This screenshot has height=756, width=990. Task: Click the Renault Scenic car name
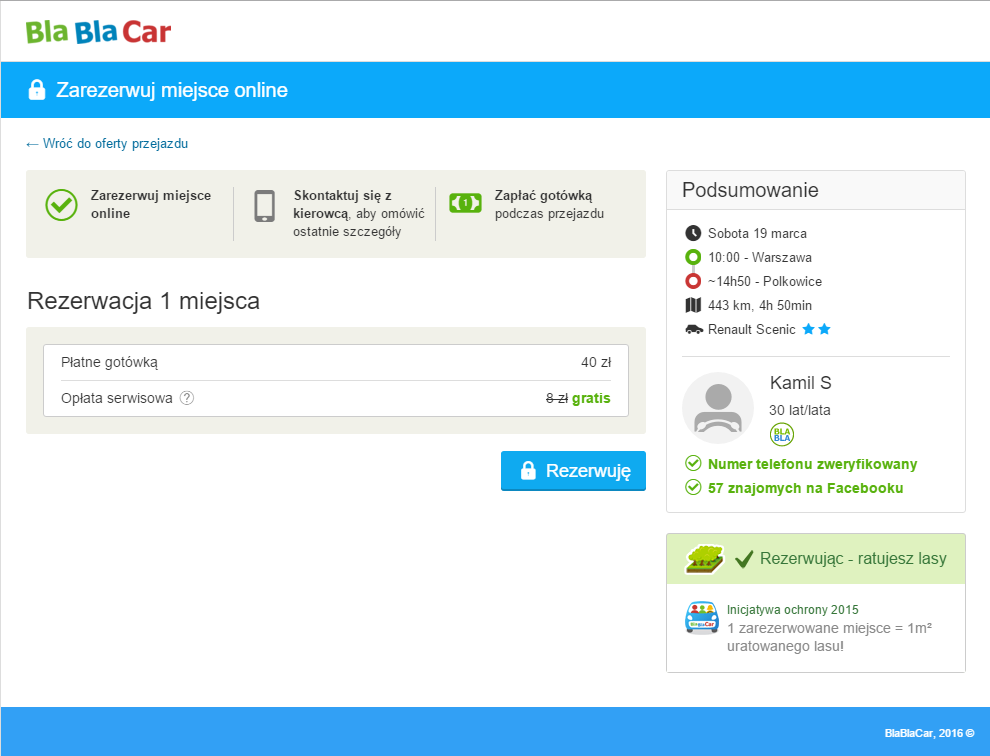(x=751, y=329)
